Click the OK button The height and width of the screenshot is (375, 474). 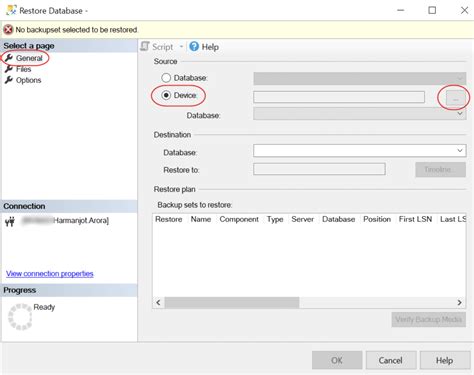337,360
